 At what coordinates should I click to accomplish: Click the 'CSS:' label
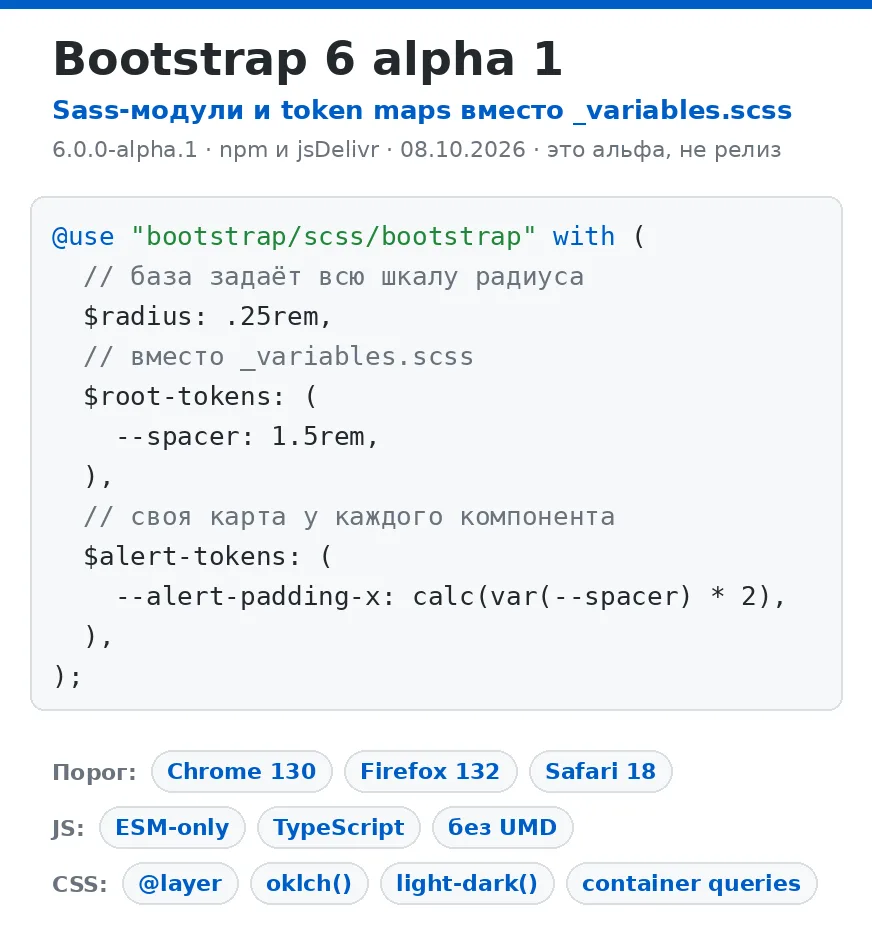pyautogui.click(x=80, y=884)
